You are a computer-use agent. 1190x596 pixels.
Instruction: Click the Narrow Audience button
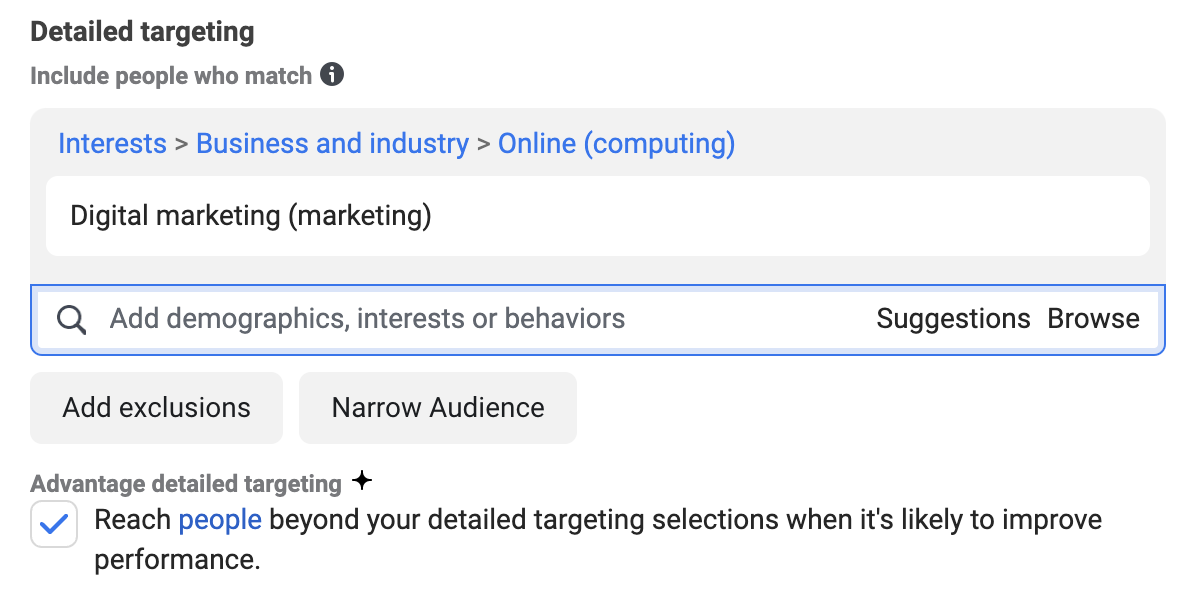[x=438, y=408]
